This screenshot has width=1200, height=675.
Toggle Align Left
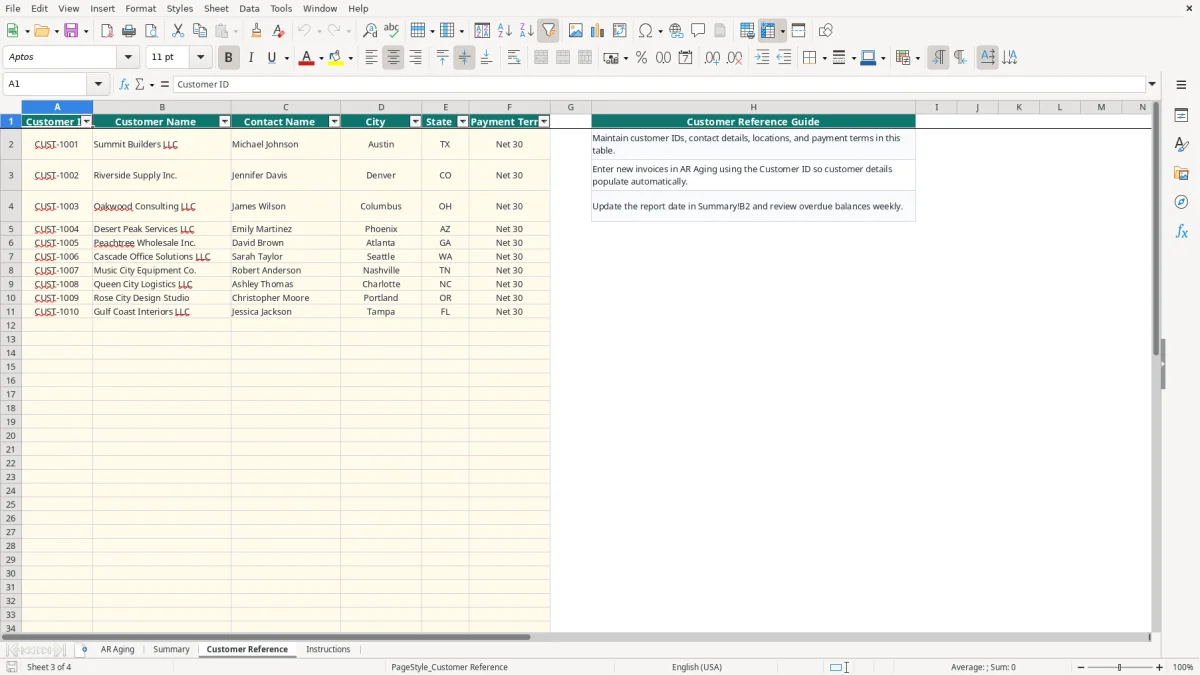click(371, 58)
